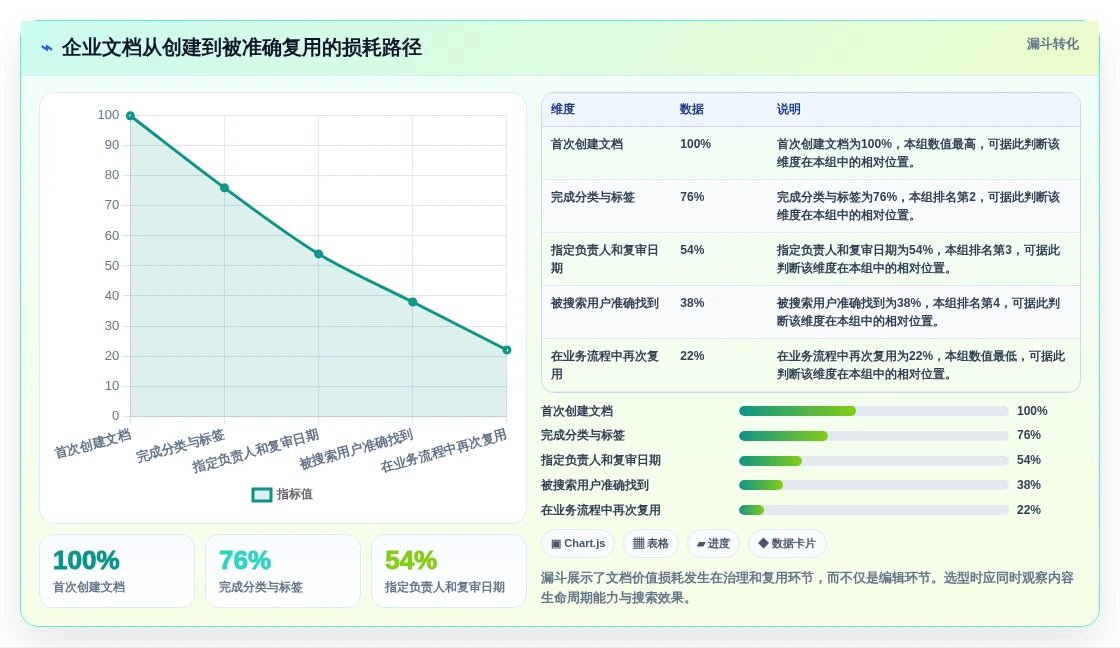This screenshot has height=648, width=1120.
Task: Click the 表格 tag chip
Action: pos(651,544)
